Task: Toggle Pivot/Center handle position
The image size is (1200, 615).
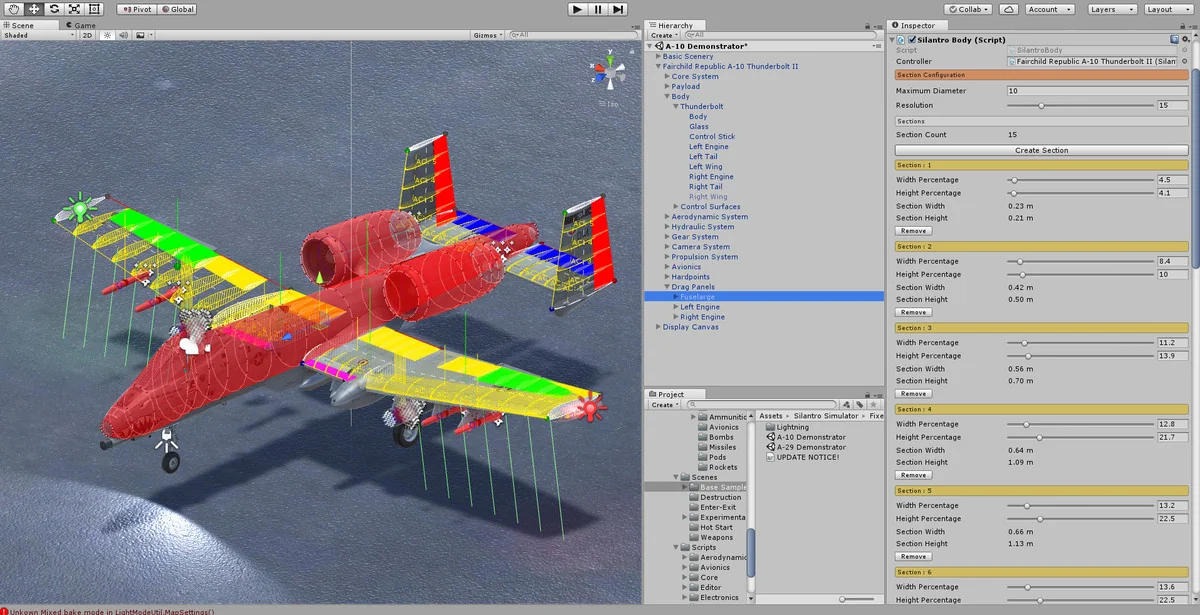Action: coord(135,9)
